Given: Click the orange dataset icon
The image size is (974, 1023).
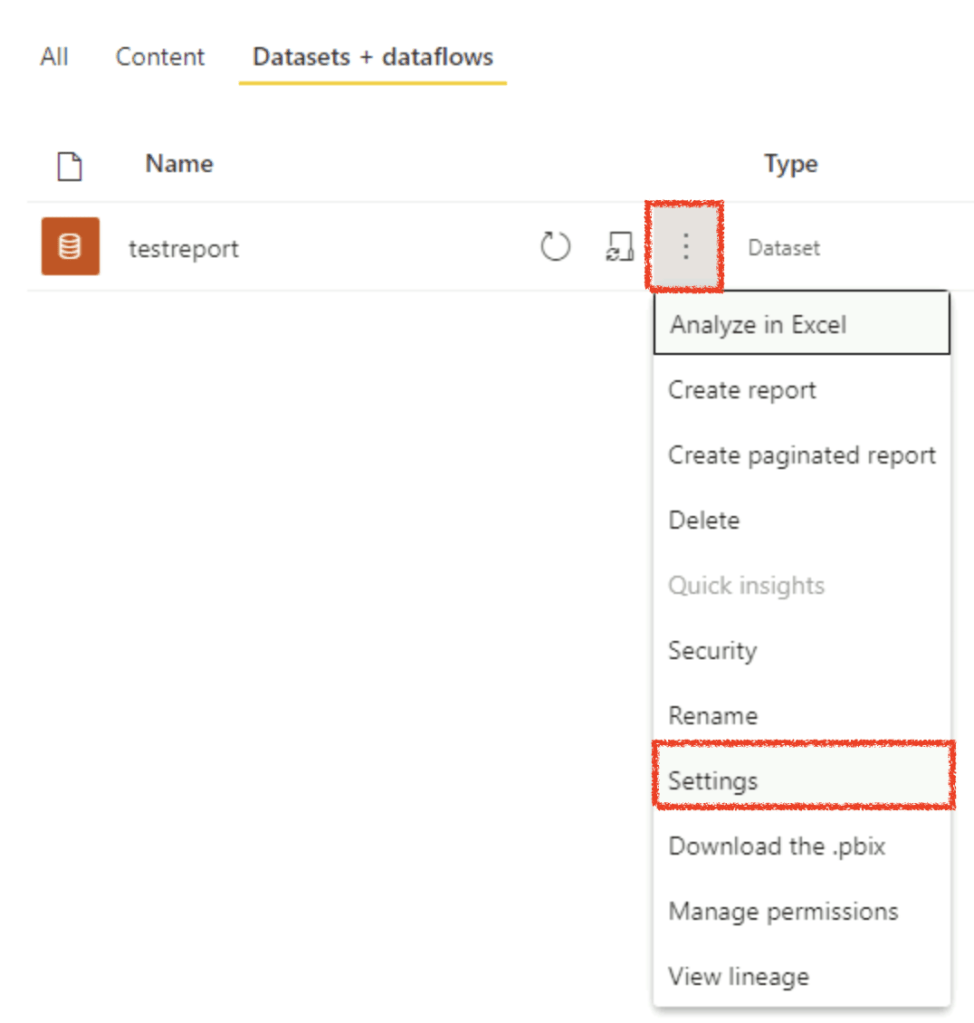Looking at the screenshot, I should [x=70, y=246].
